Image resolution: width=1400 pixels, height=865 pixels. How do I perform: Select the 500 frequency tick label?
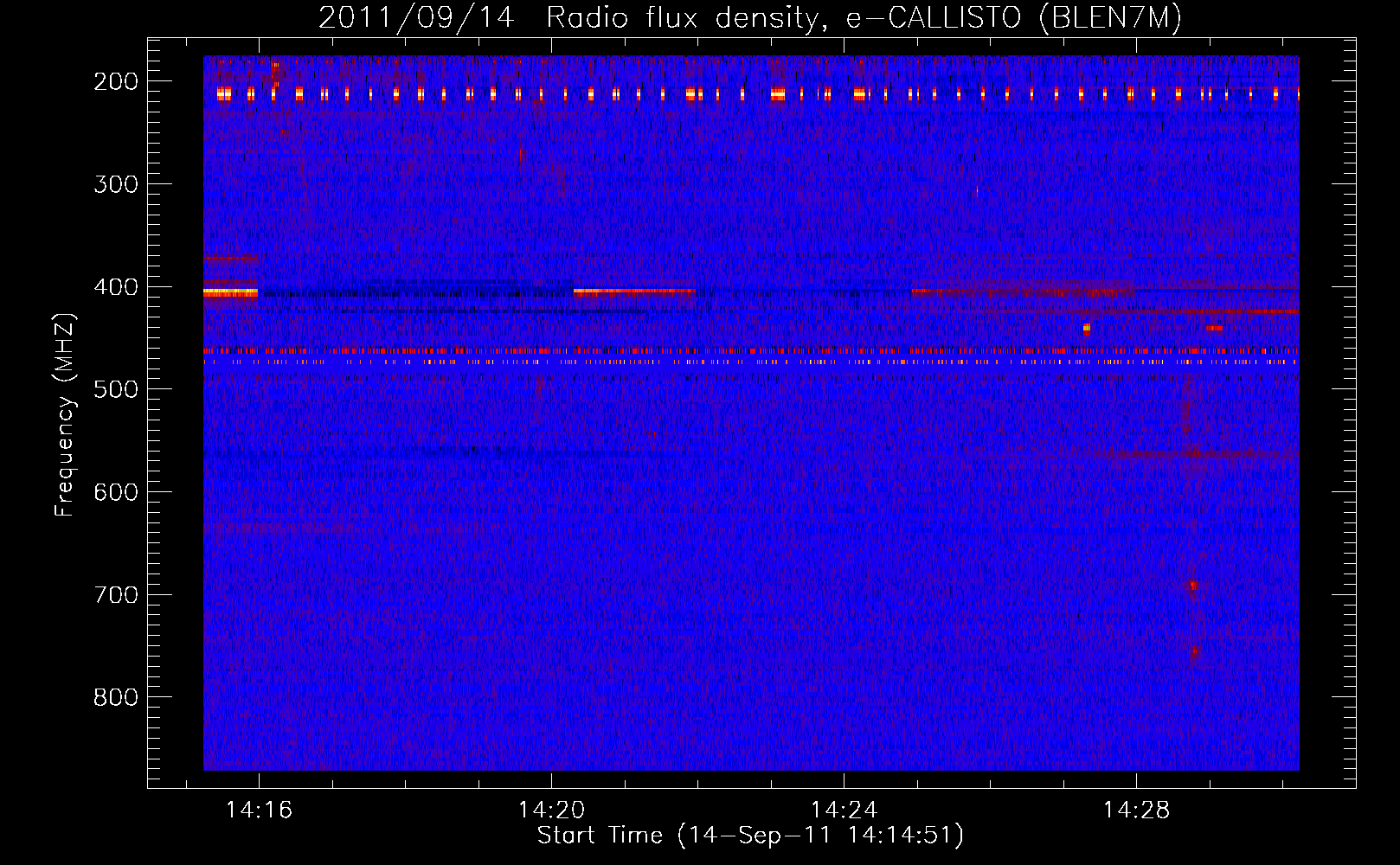(x=116, y=389)
